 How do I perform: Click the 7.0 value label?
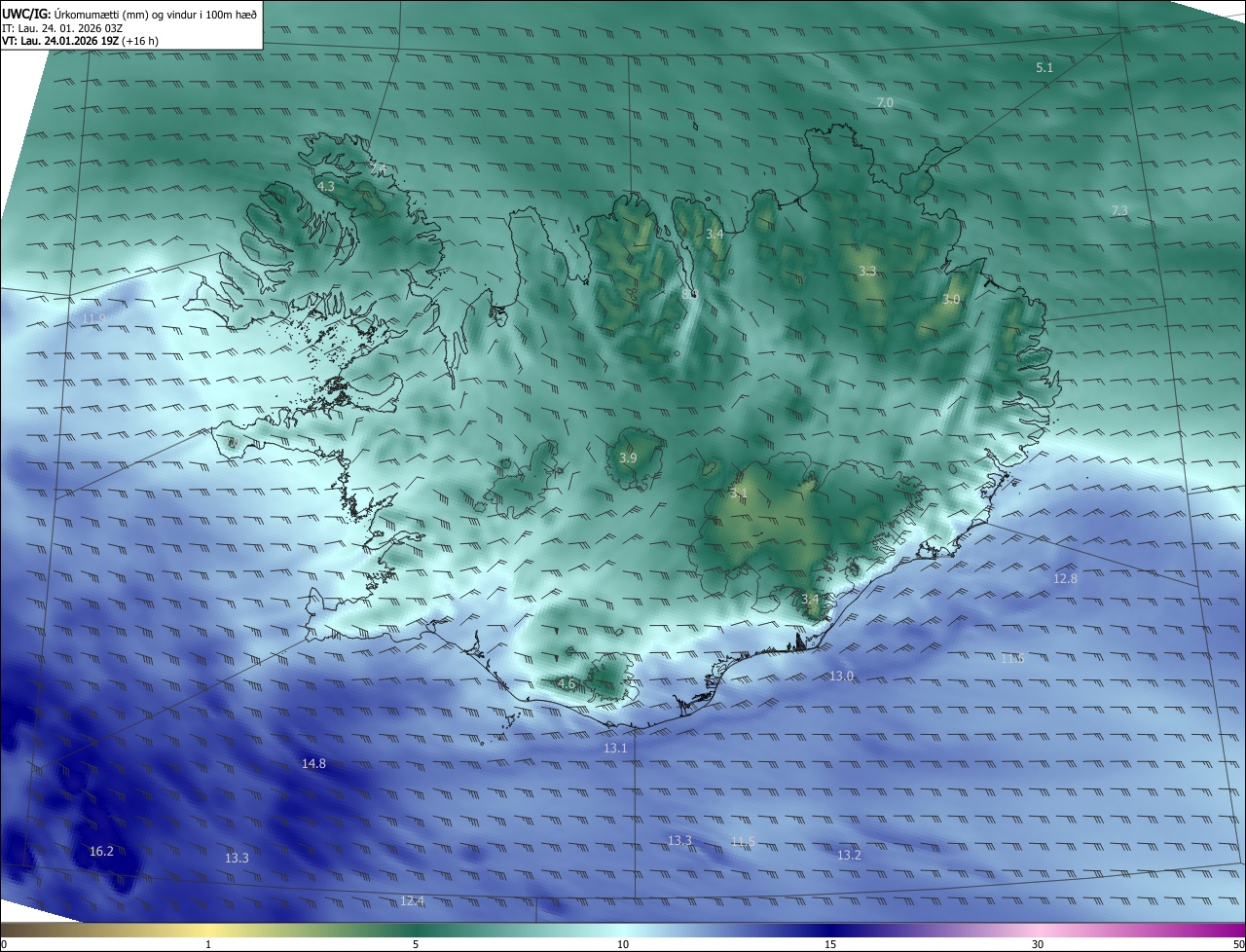coord(885,102)
